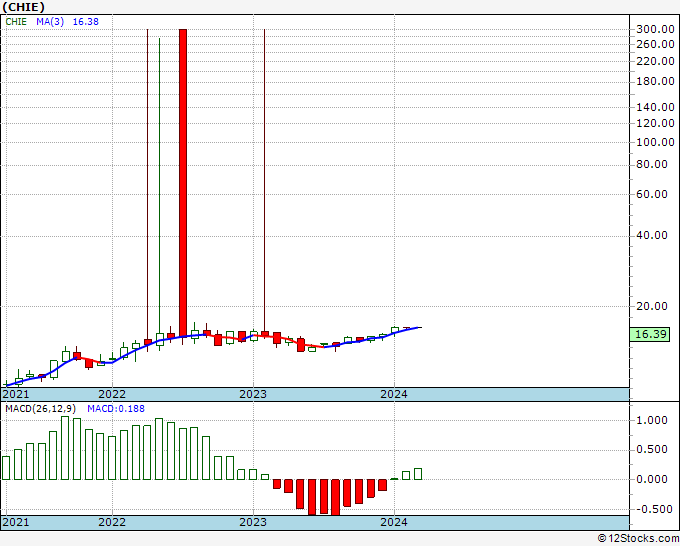Click the 220.00 price axis label
The width and height of the screenshot is (680, 546).
tap(655, 62)
